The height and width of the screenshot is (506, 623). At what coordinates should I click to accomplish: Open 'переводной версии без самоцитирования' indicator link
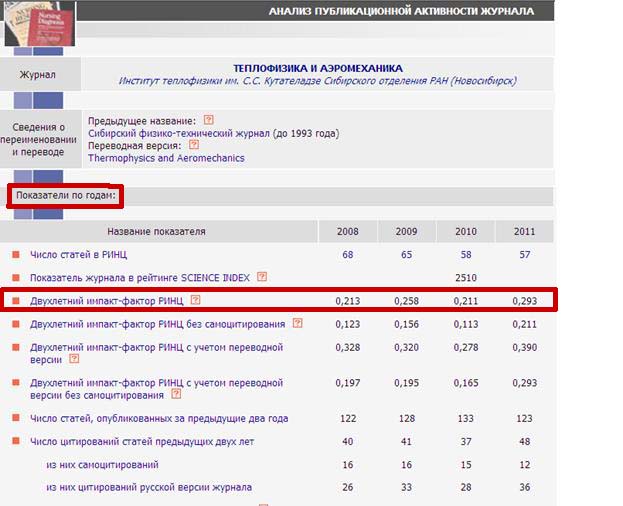point(157,389)
